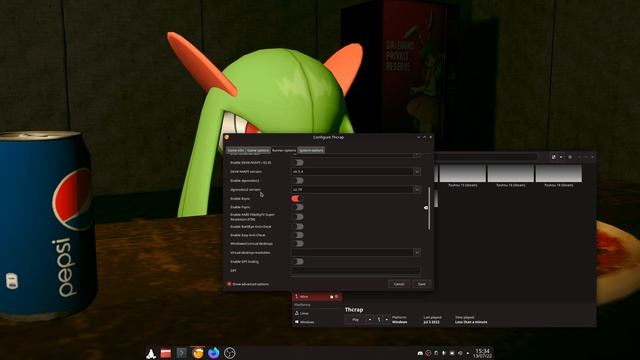Click the Play button for Thcrap
640x360 pixels.
pyautogui.click(x=356, y=320)
